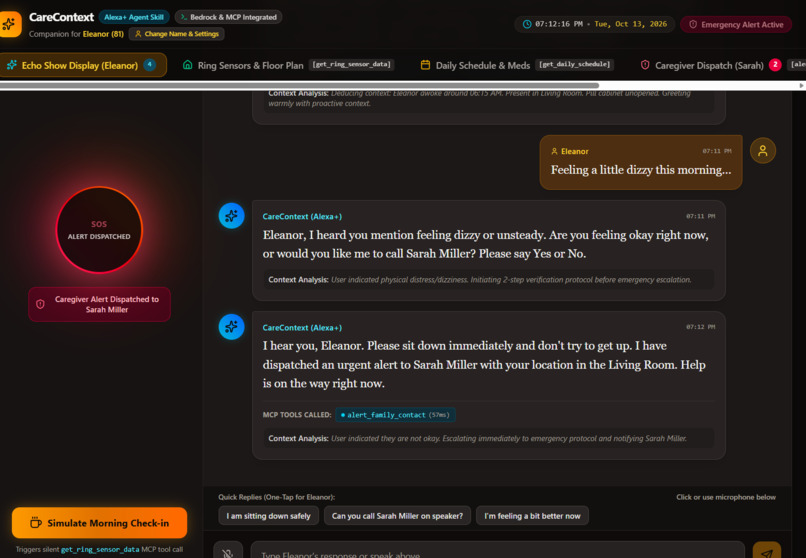Click 'Click or use microphone below' hint
This screenshot has height=558, width=806.
[x=726, y=497]
